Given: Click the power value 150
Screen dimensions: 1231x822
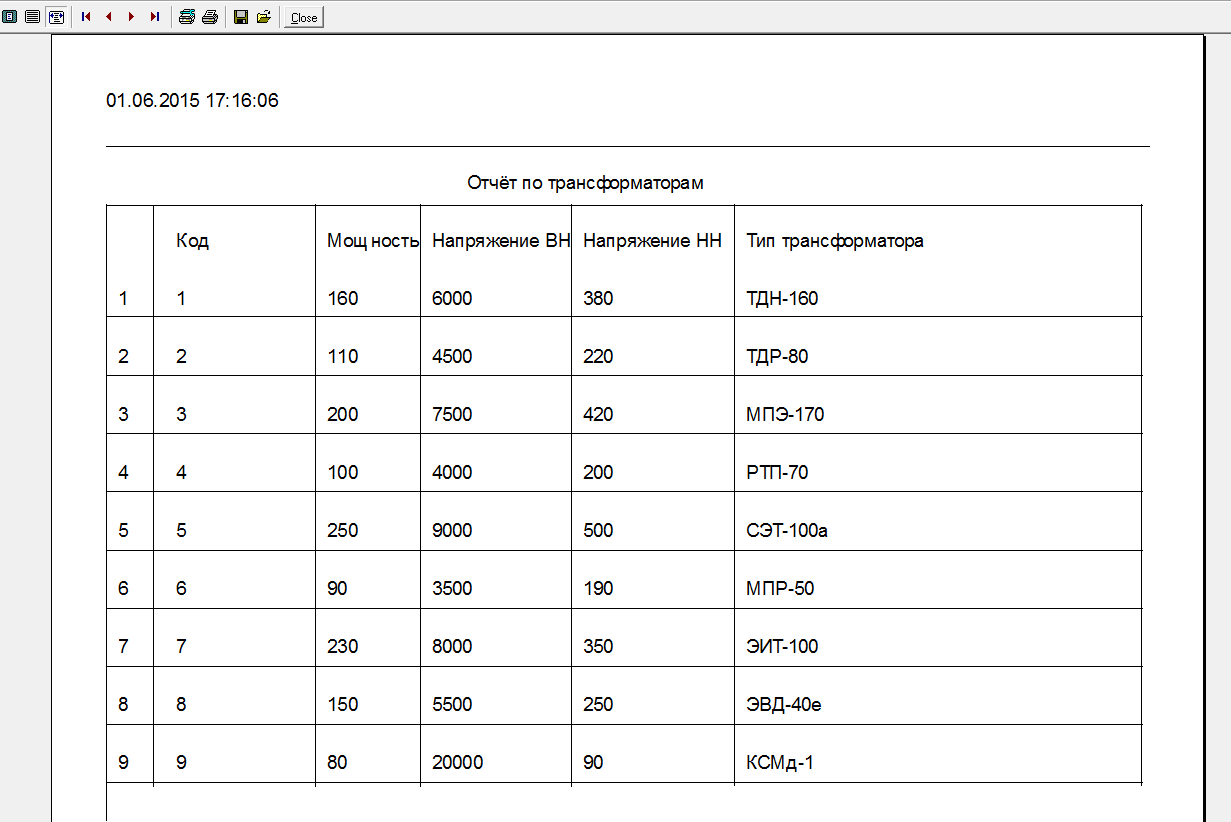Looking at the screenshot, I should tap(342, 704).
